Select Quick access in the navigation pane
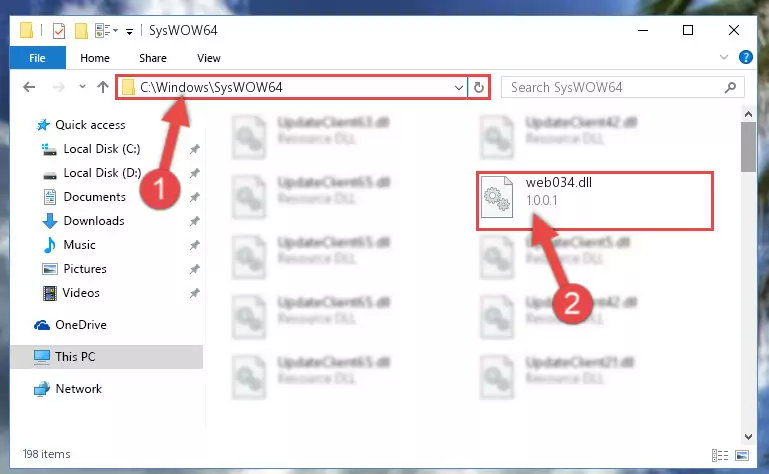The height and width of the screenshot is (474, 769). (x=90, y=125)
